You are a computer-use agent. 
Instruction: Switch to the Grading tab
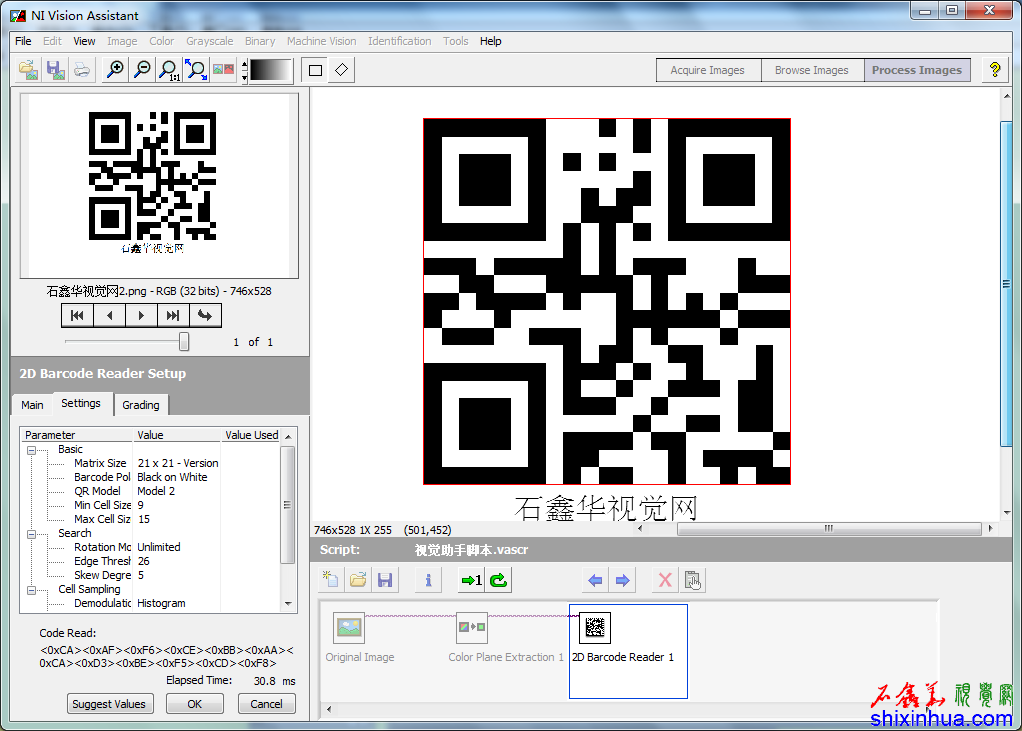coord(141,405)
